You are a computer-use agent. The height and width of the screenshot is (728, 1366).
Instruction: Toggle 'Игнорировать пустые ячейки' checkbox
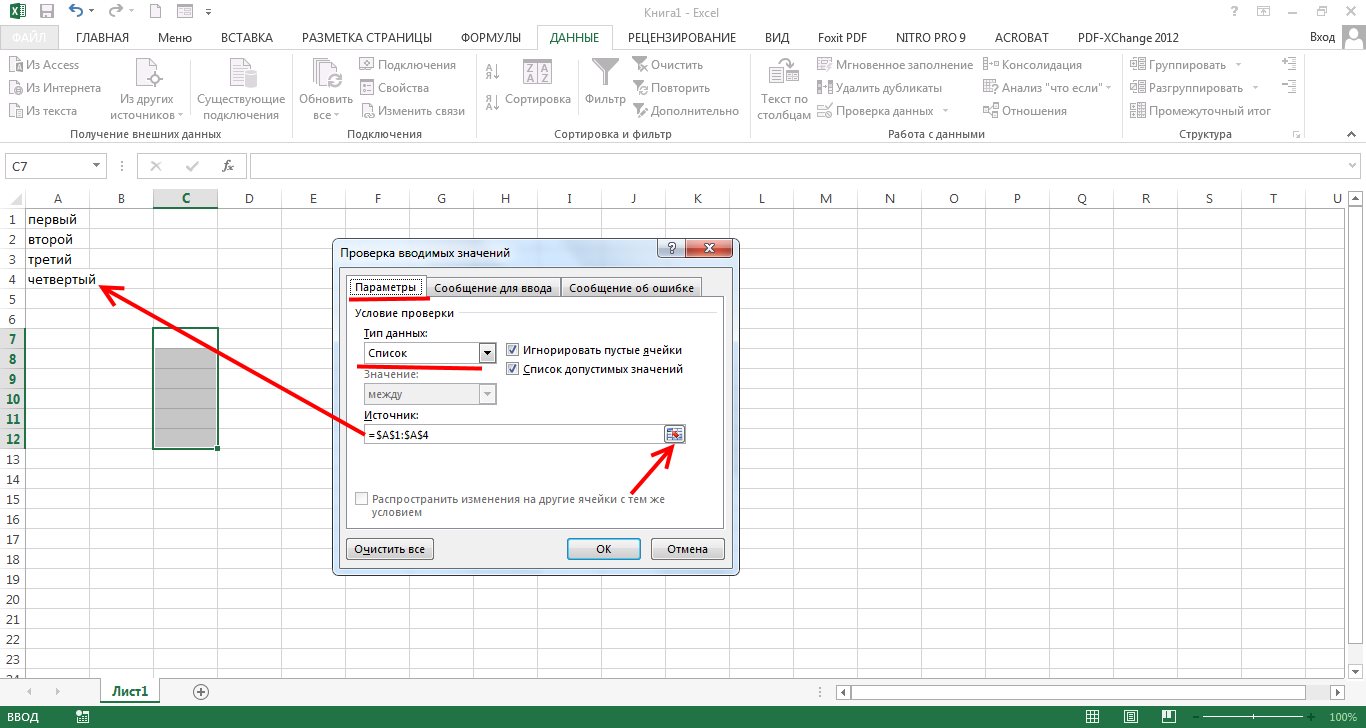pos(513,350)
